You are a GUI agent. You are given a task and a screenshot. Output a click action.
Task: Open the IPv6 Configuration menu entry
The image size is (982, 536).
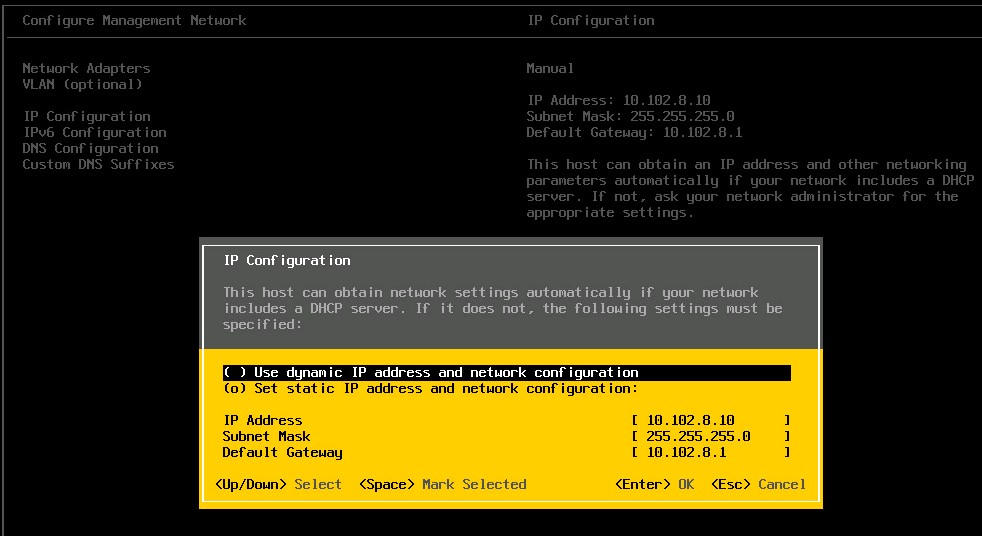point(94,132)
